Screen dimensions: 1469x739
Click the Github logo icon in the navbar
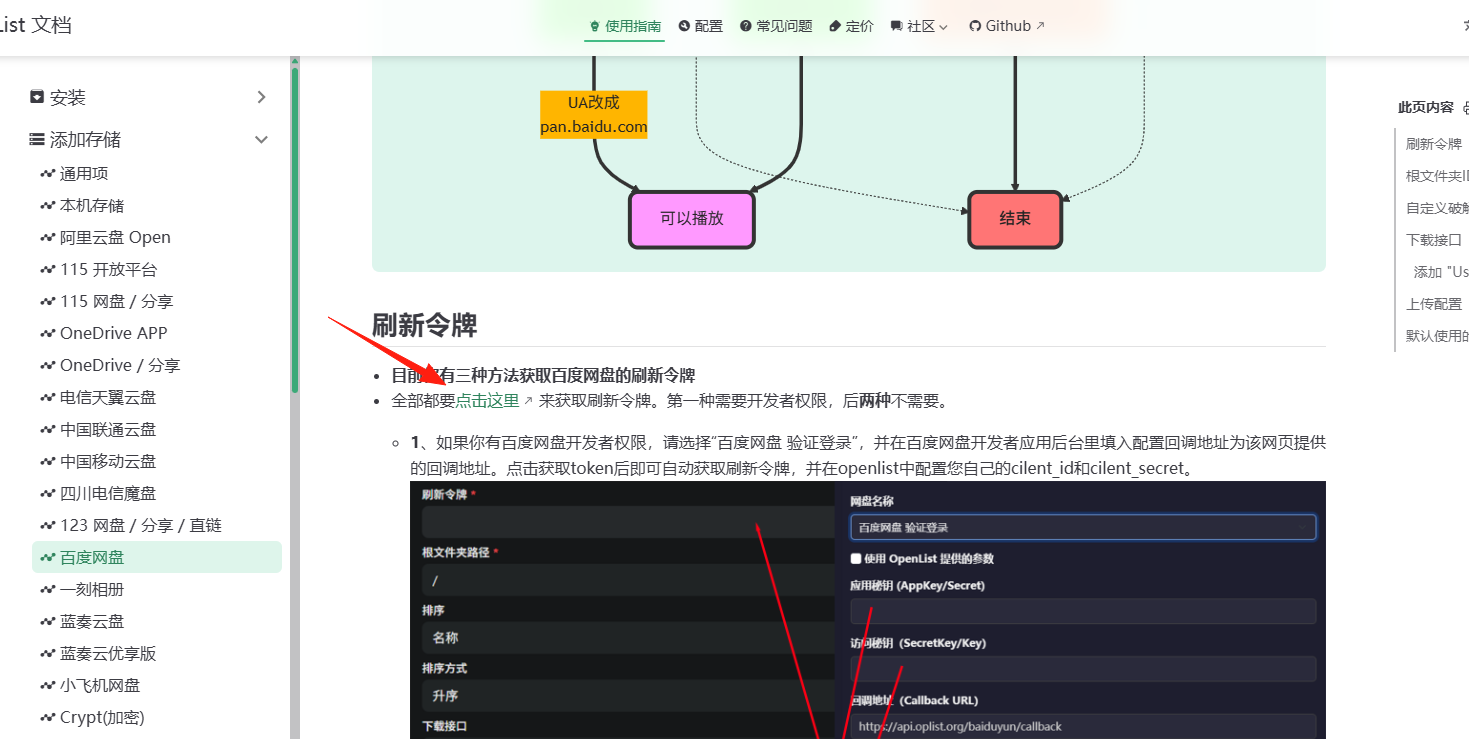click(x=975, y=26)
